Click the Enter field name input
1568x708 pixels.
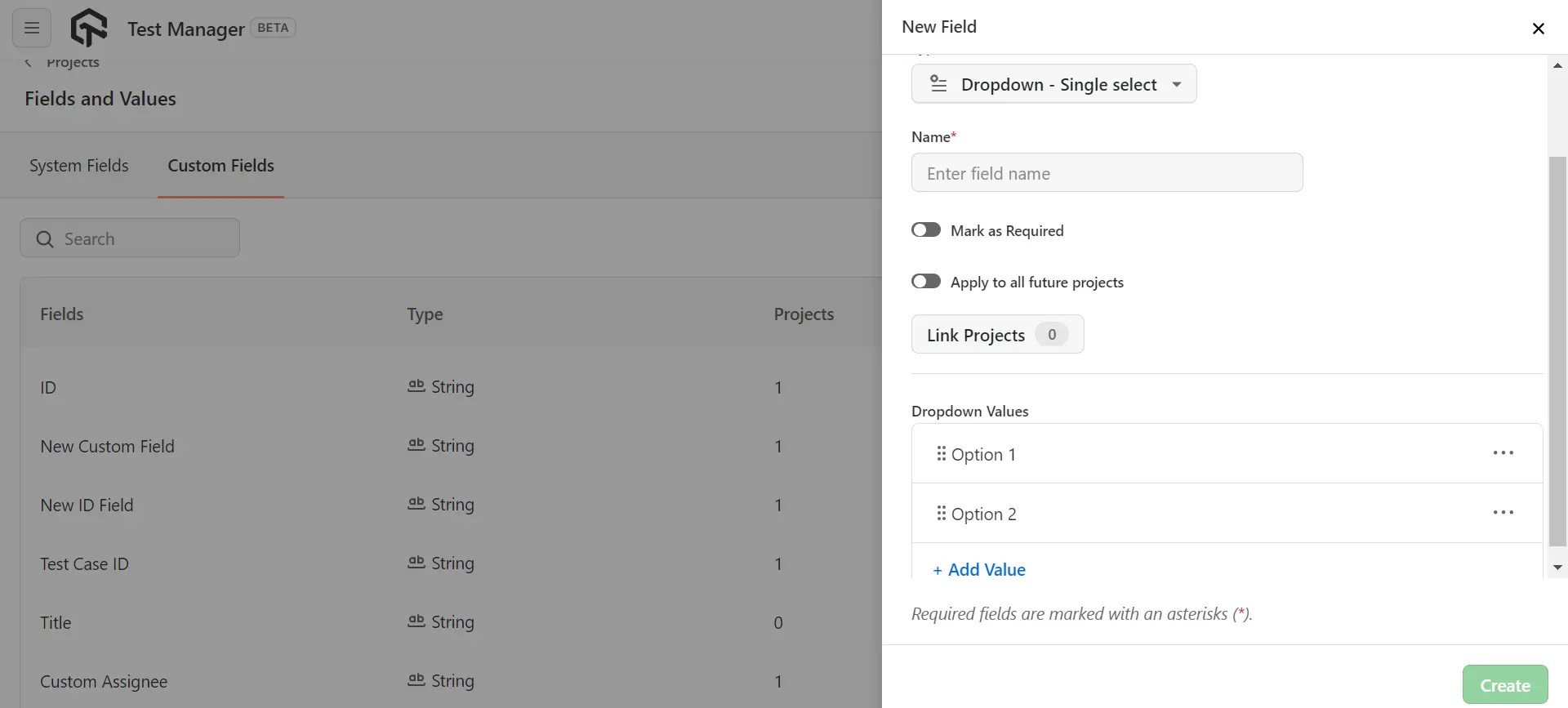tap(1107, 173)
